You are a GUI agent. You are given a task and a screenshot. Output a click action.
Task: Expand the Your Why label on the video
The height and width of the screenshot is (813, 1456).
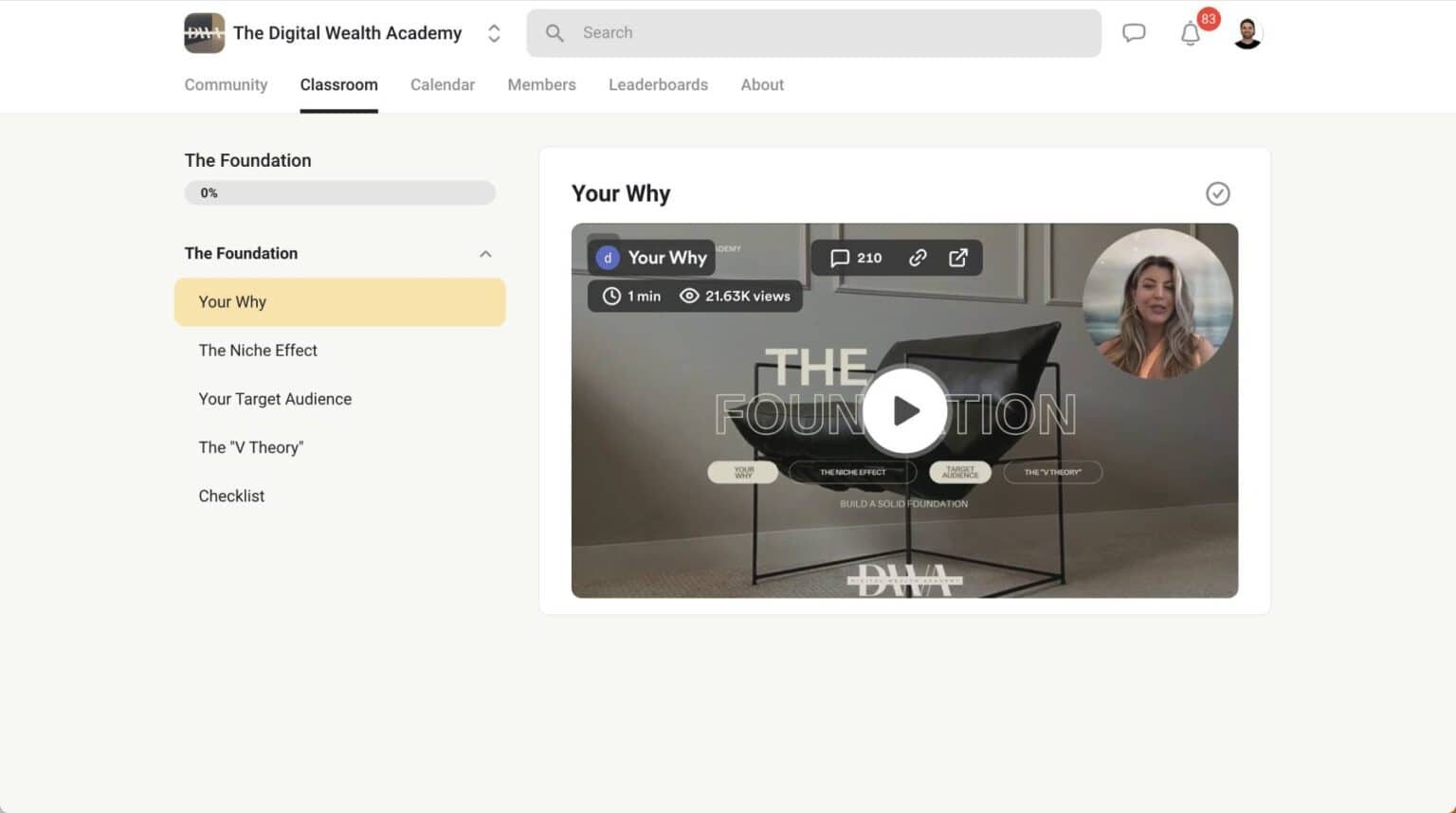click(650, 257)
